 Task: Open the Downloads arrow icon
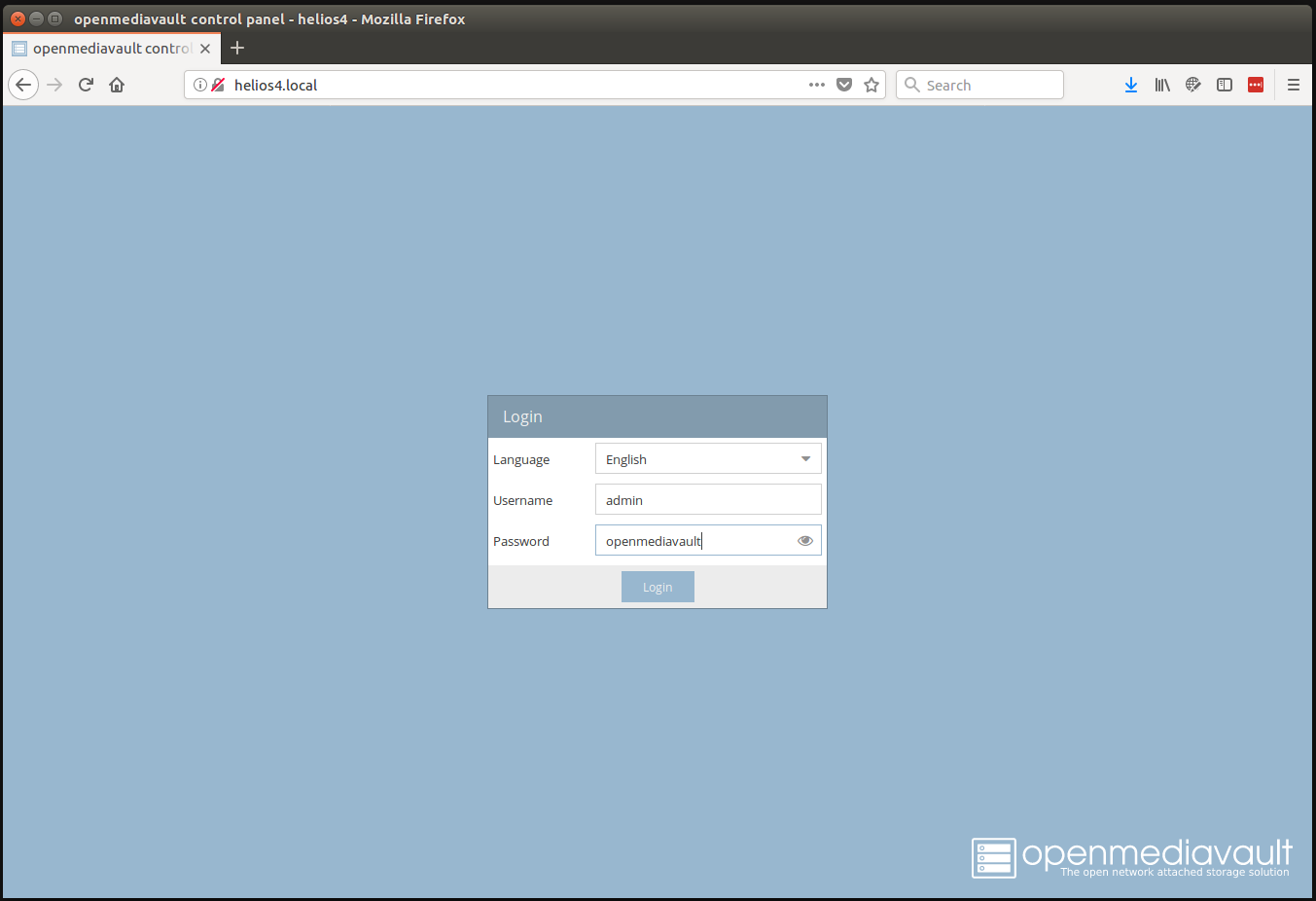tap(1131, 85)
